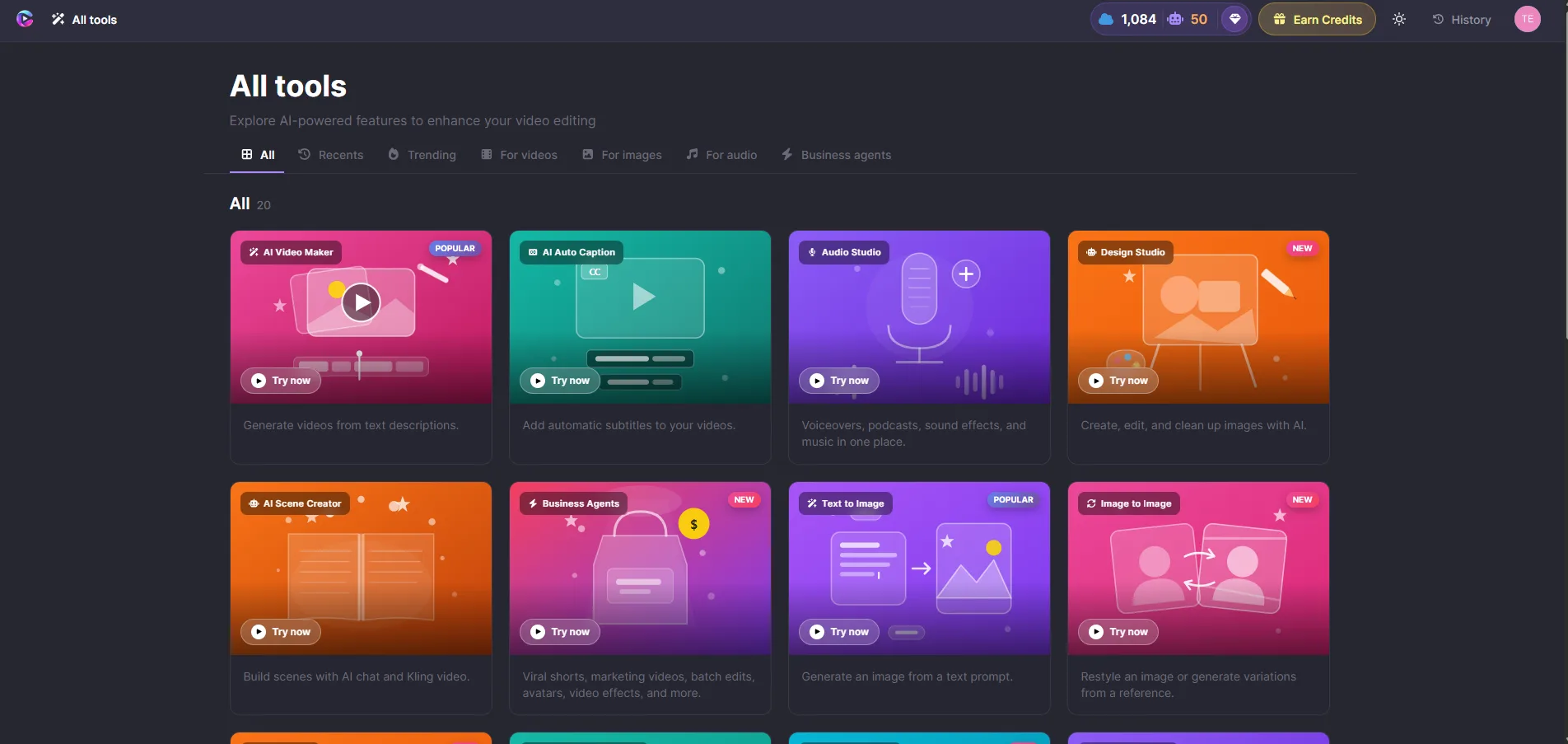Image resolution: width=1568 pixels, height=744 pixels.
Task: Open History from the top bar
Action: click(1462, 20)
